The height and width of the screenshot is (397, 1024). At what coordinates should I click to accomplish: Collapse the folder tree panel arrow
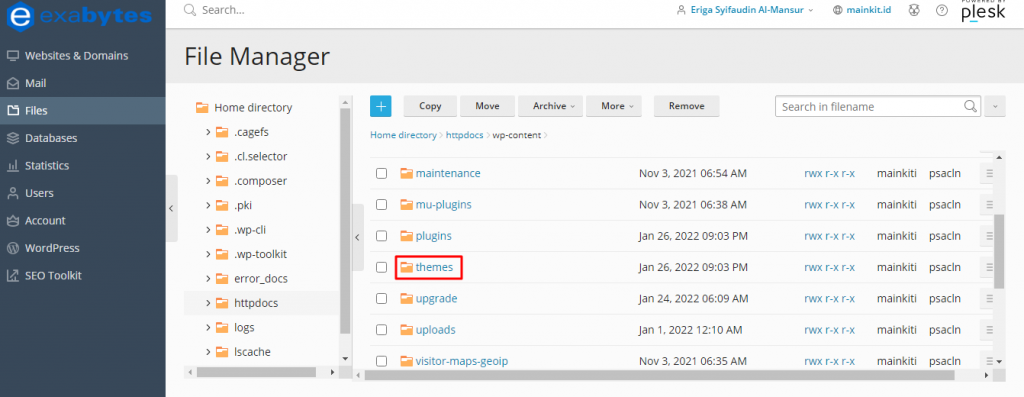click(357, 238)
